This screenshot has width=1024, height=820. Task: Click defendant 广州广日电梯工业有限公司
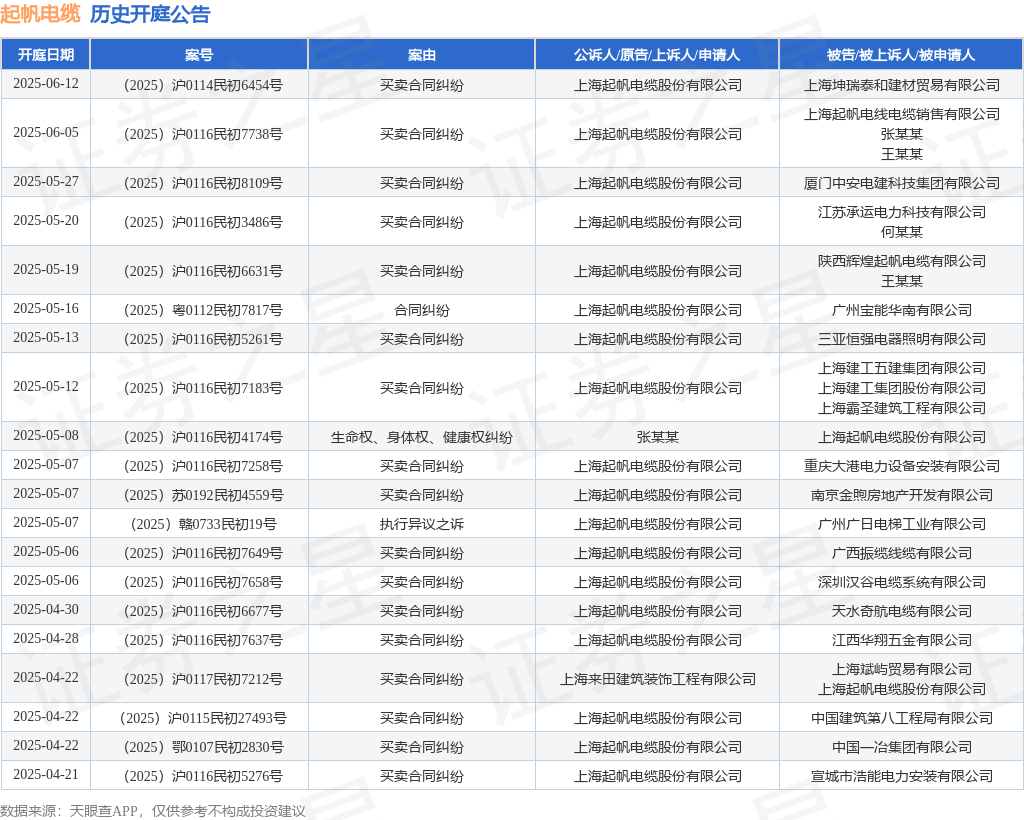coord(902,524)
